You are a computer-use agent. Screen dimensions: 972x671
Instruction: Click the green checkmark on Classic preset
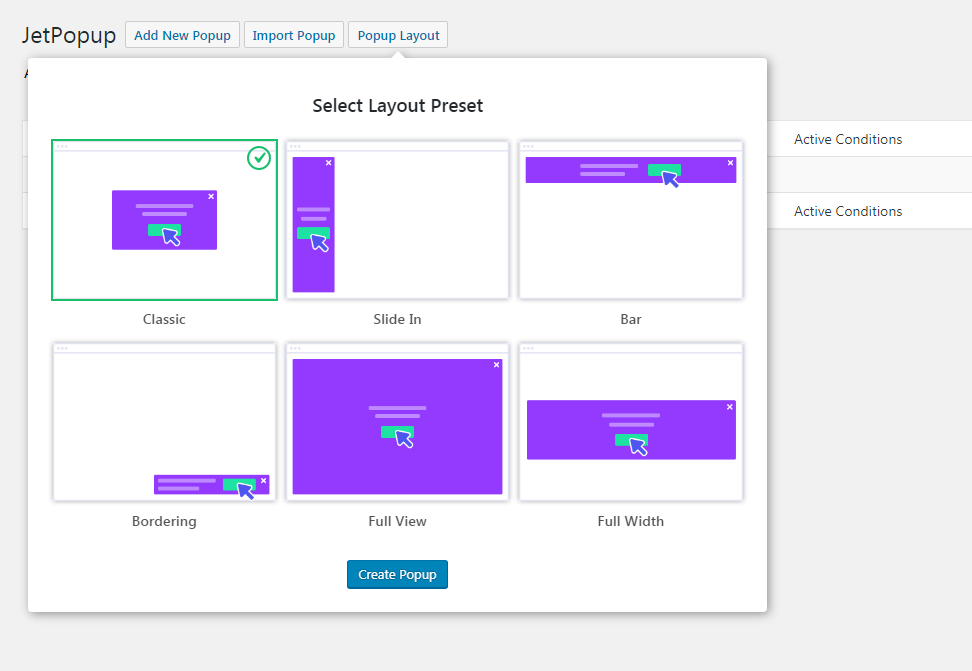(x=259, y=158)
